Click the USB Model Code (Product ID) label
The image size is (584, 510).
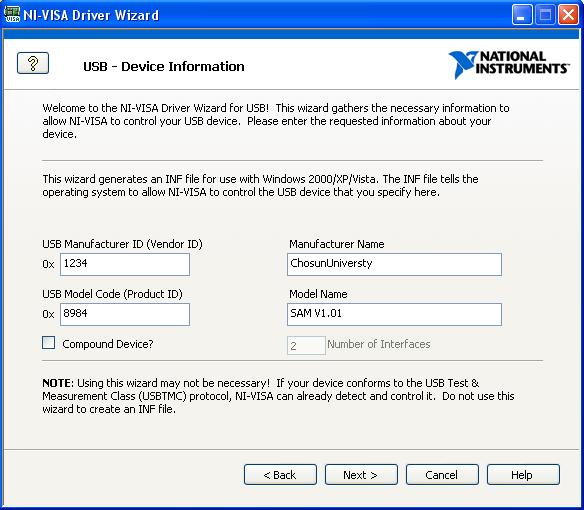tap(112, 294)
